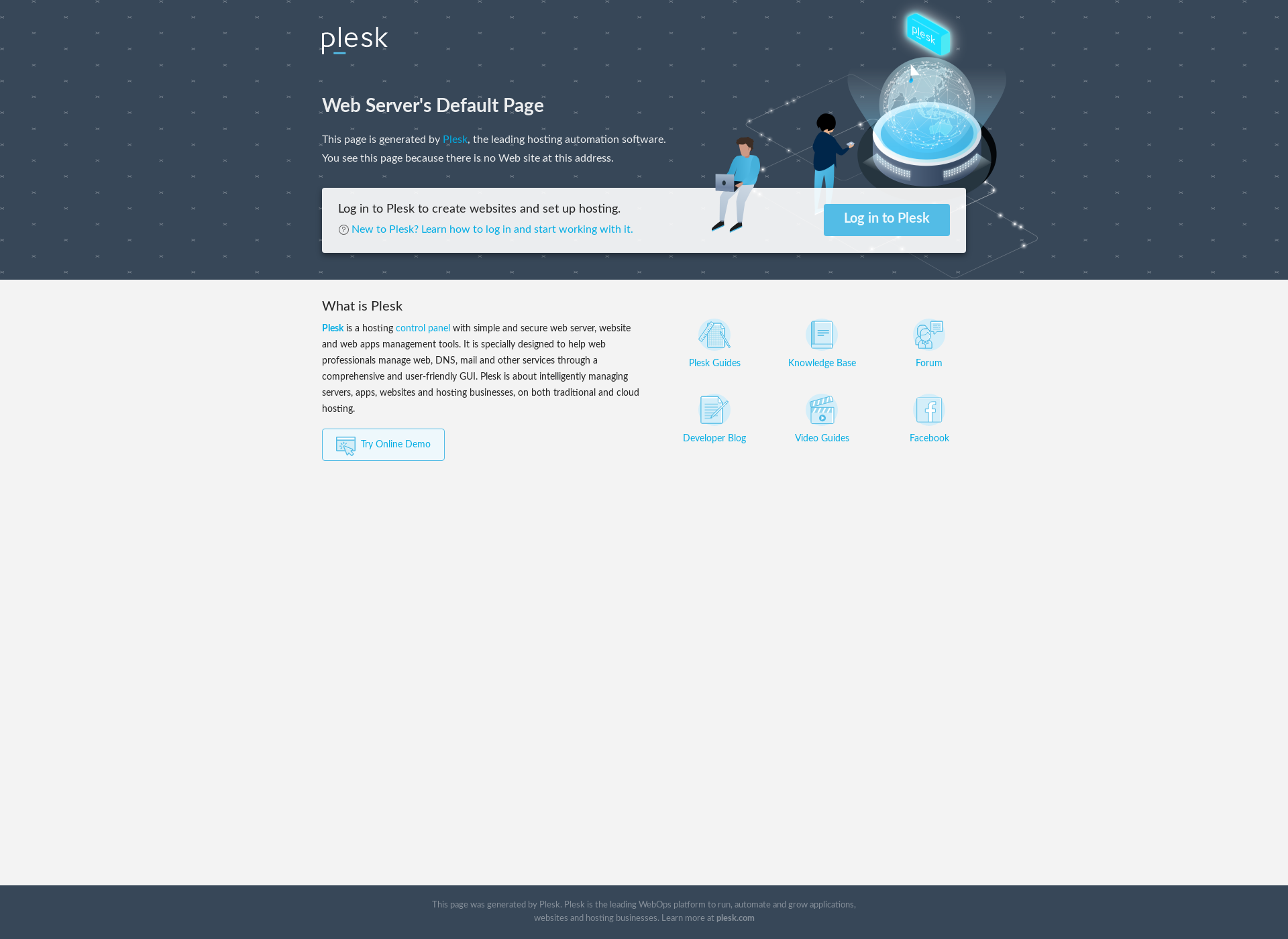This screenshot has width=1288, height=939.
Task: Click the control panel link in description
Action: click(x=423, y=327)
